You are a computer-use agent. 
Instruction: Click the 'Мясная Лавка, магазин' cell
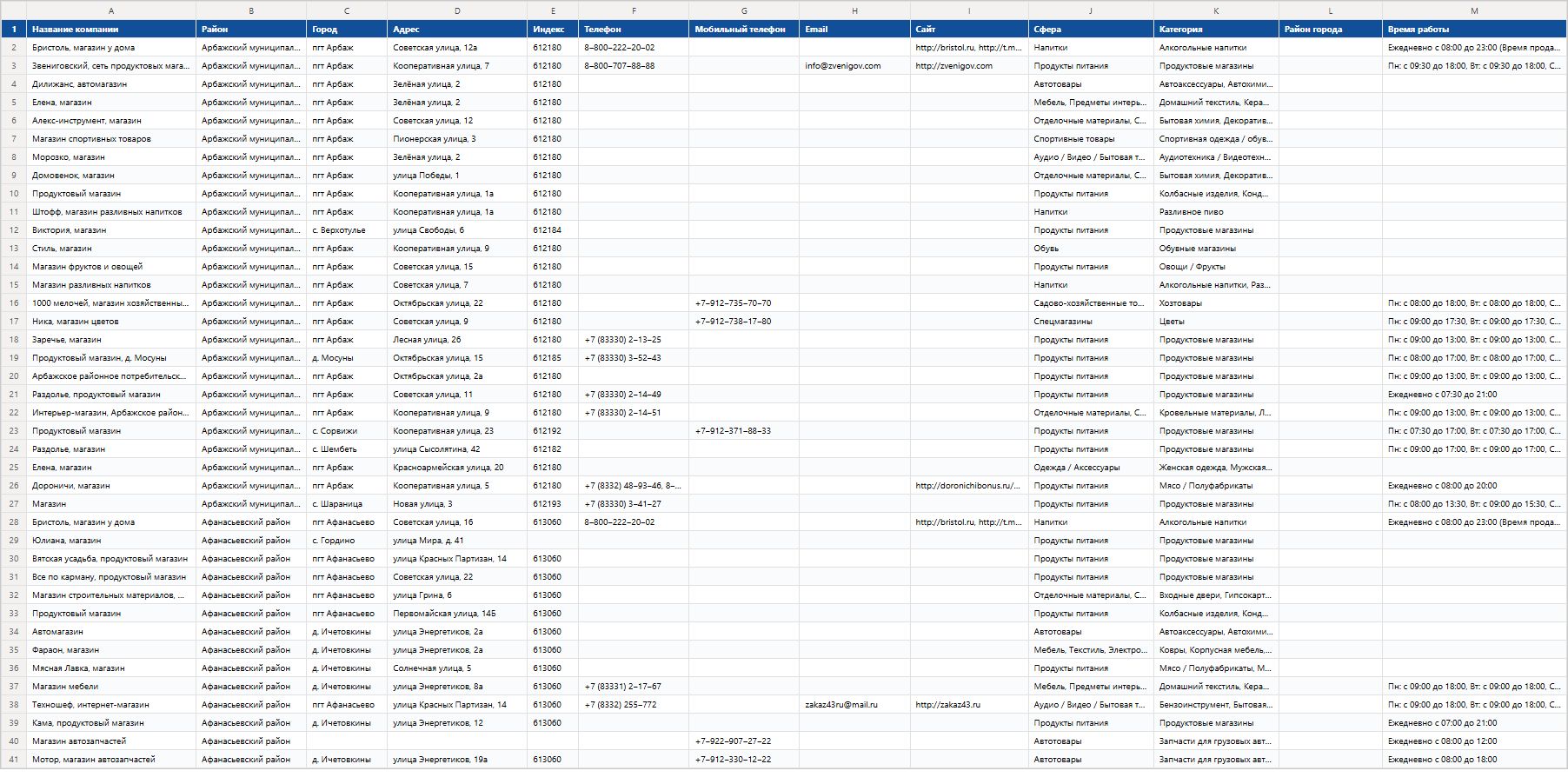[x=111, y=668]
